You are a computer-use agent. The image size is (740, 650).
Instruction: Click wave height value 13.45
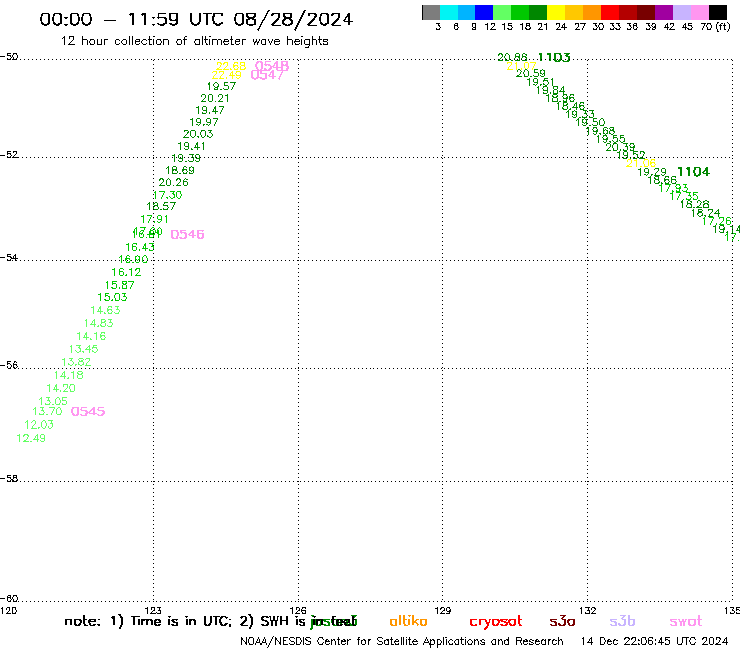click(x=84, y=349)
